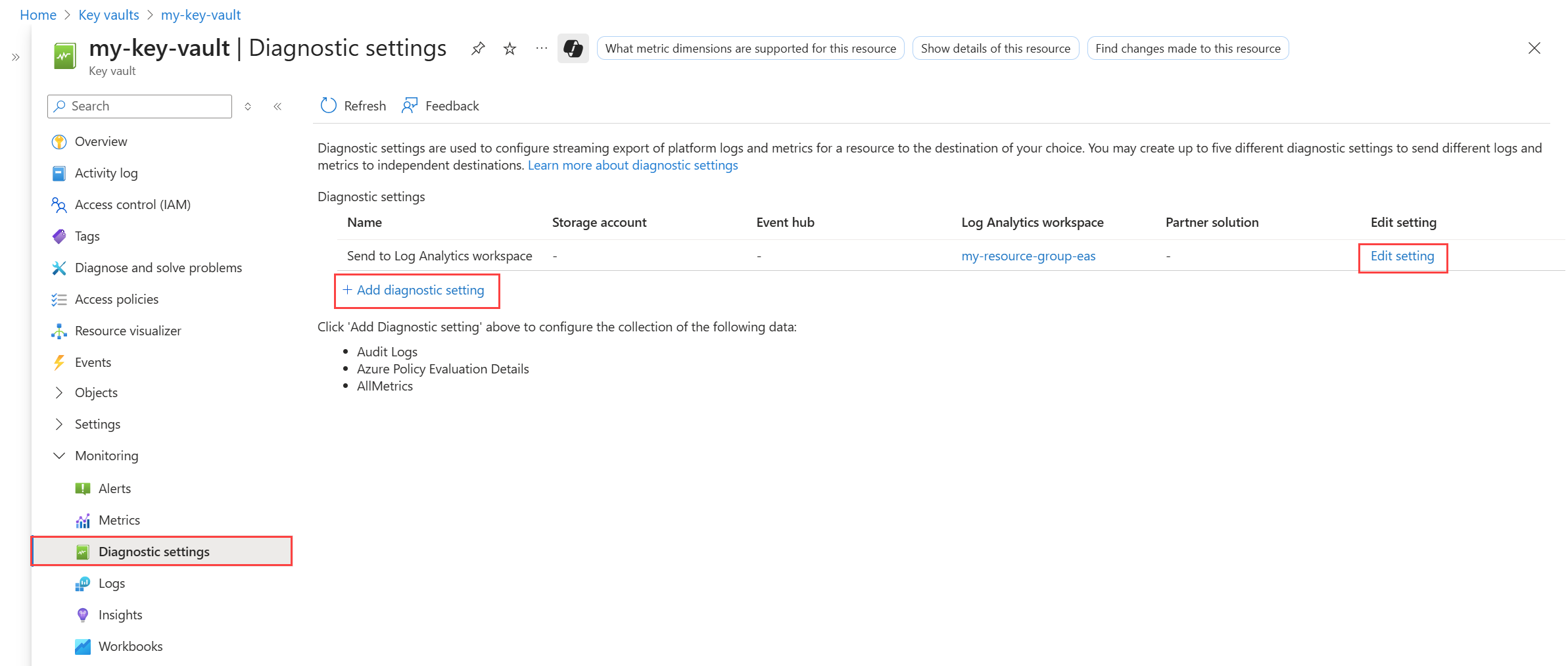This screenshot has width=1568, height=666.
Task: Pin the key vault blade
Action: [478, 48]
